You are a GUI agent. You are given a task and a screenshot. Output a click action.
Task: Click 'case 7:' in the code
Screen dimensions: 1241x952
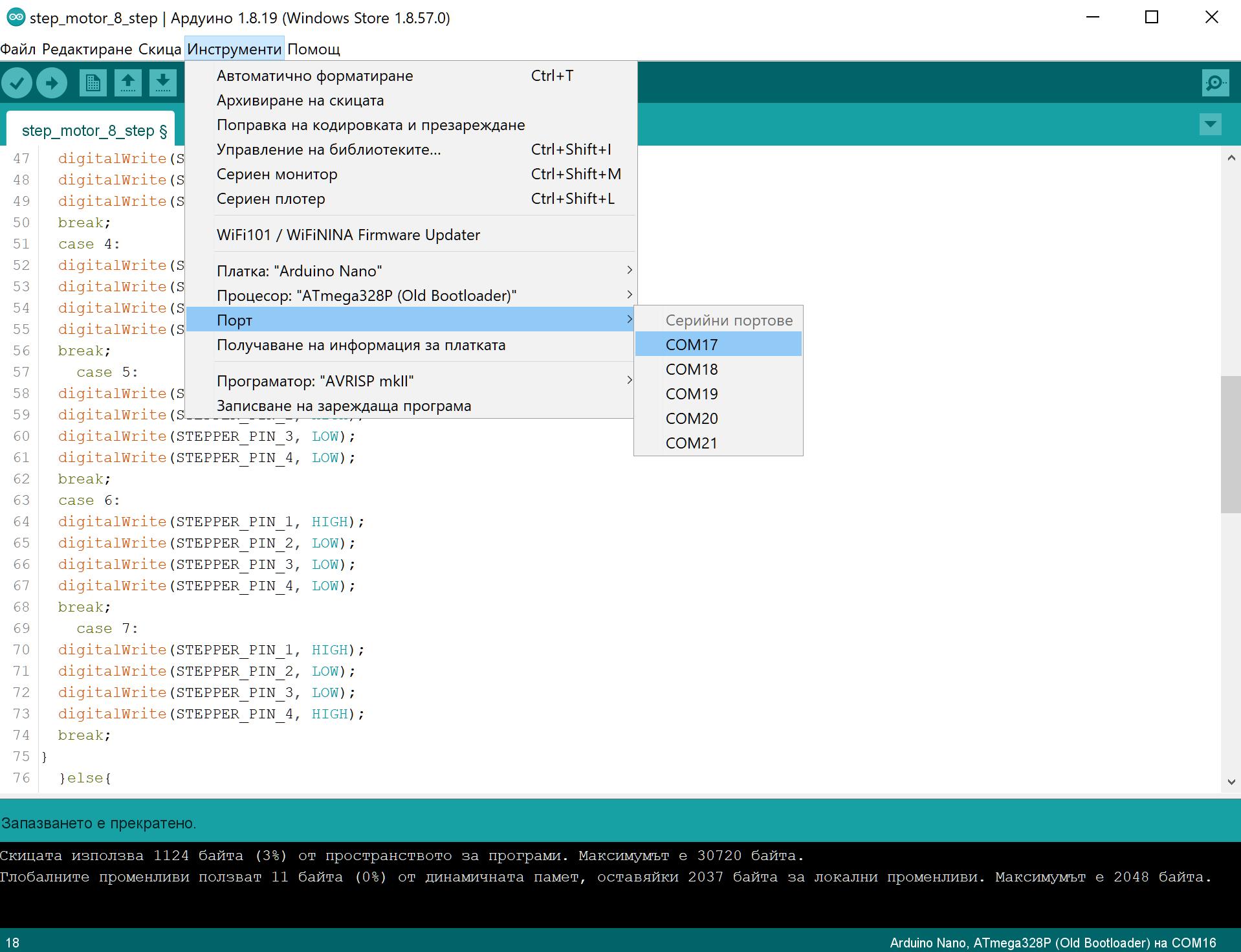(107, 628)
